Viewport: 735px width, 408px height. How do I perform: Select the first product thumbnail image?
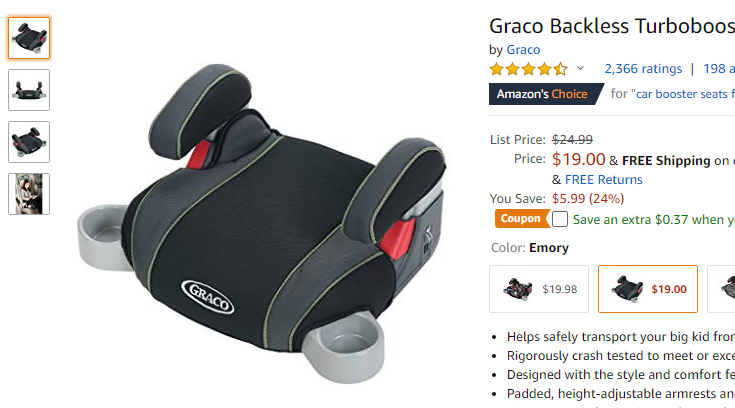click(x=29, y=38)
